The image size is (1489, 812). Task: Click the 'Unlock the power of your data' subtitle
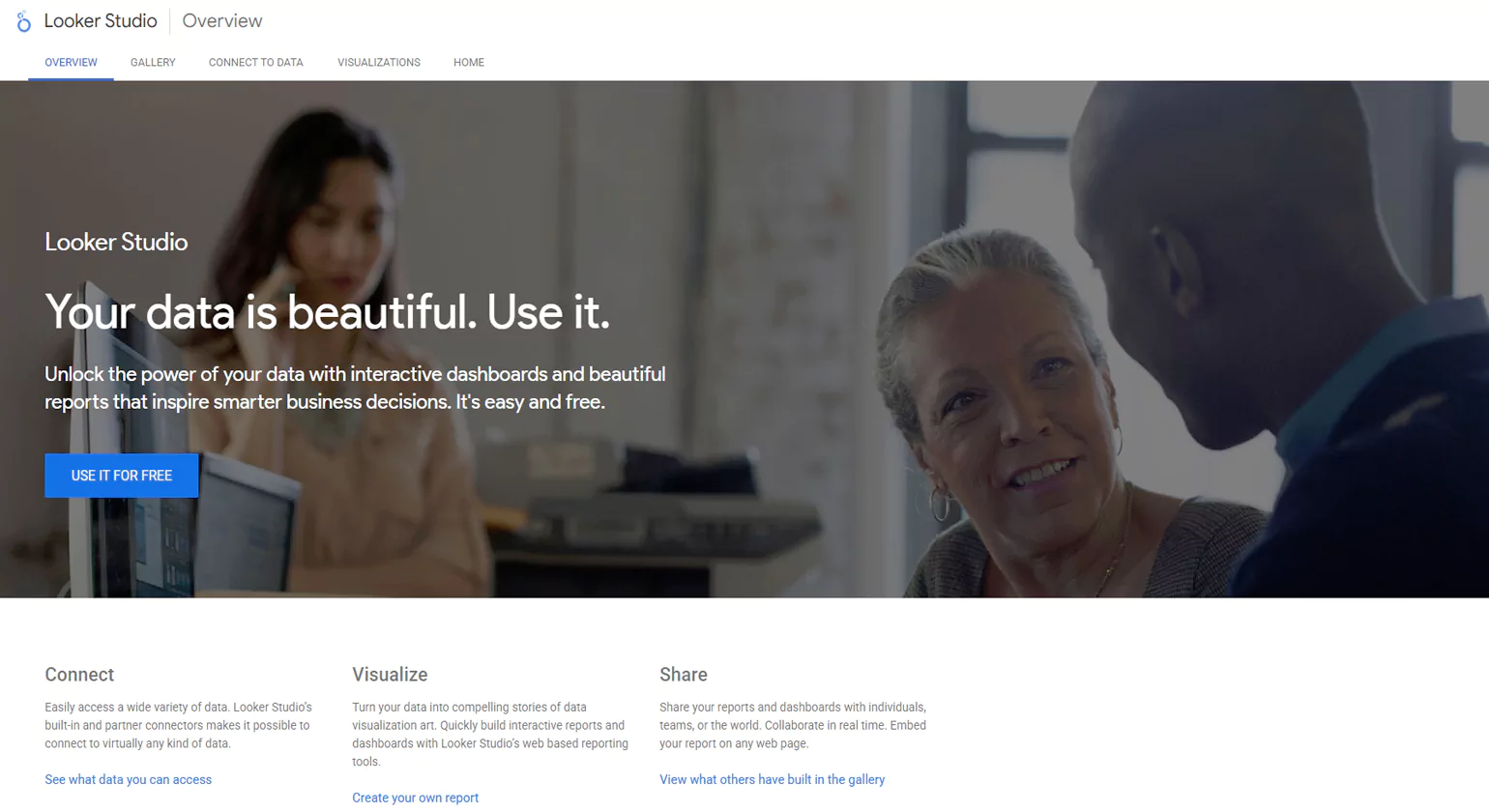[355, 388]
